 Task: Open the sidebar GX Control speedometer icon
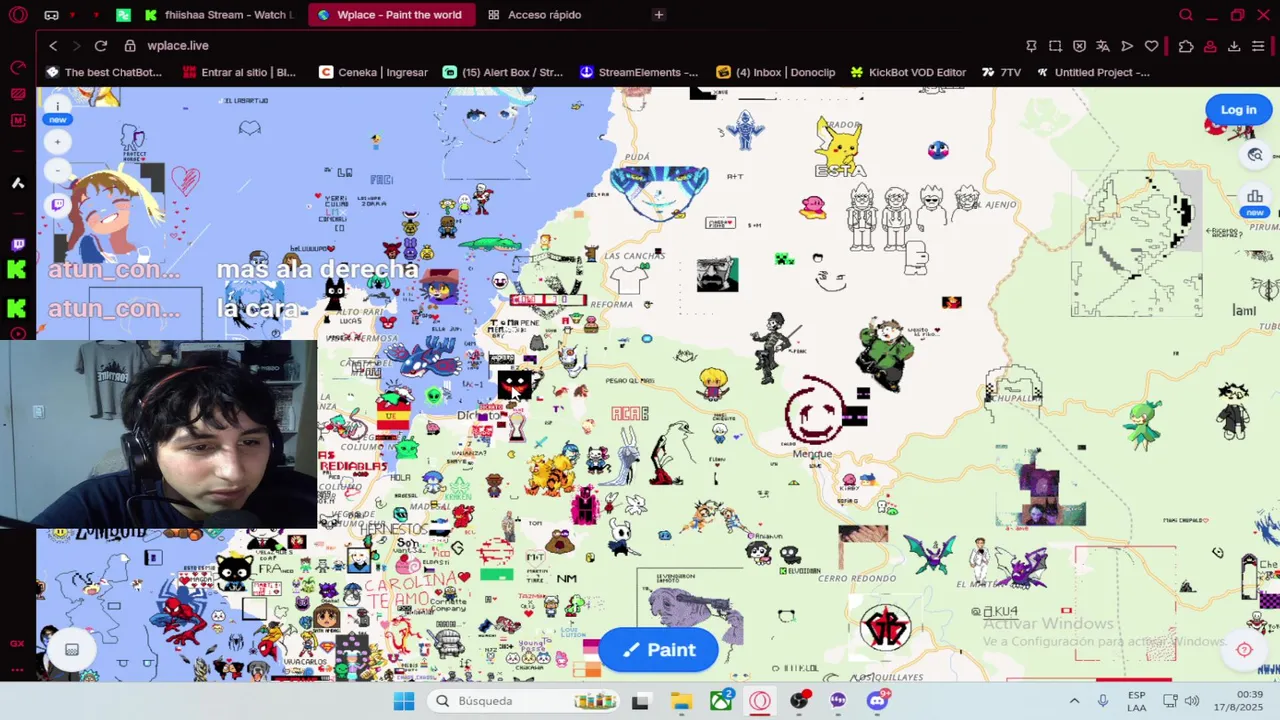18,68
